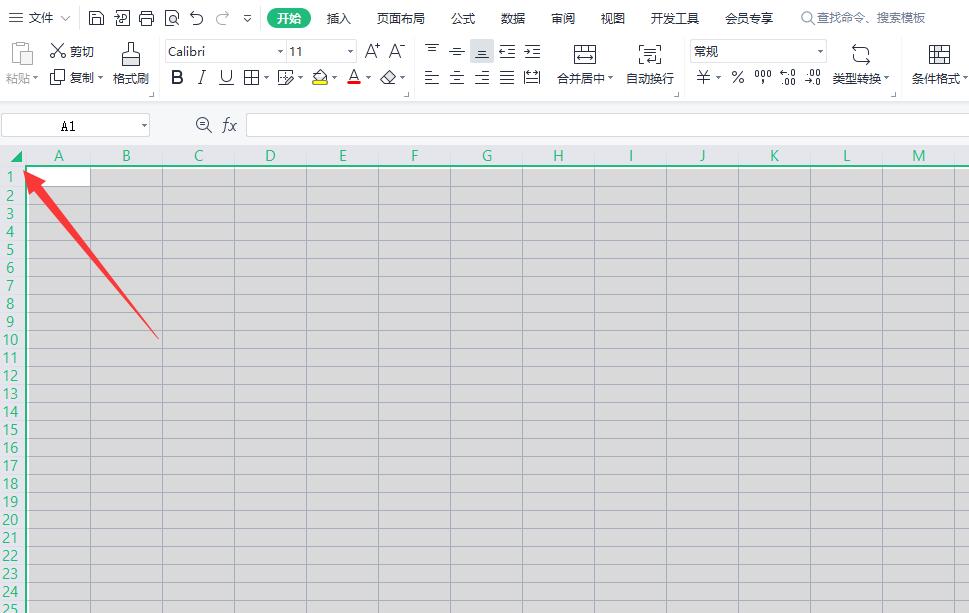This screenshot has height=613, width=969.
Task: Apply underline to selected cell
Action: (x=226, y=77)
